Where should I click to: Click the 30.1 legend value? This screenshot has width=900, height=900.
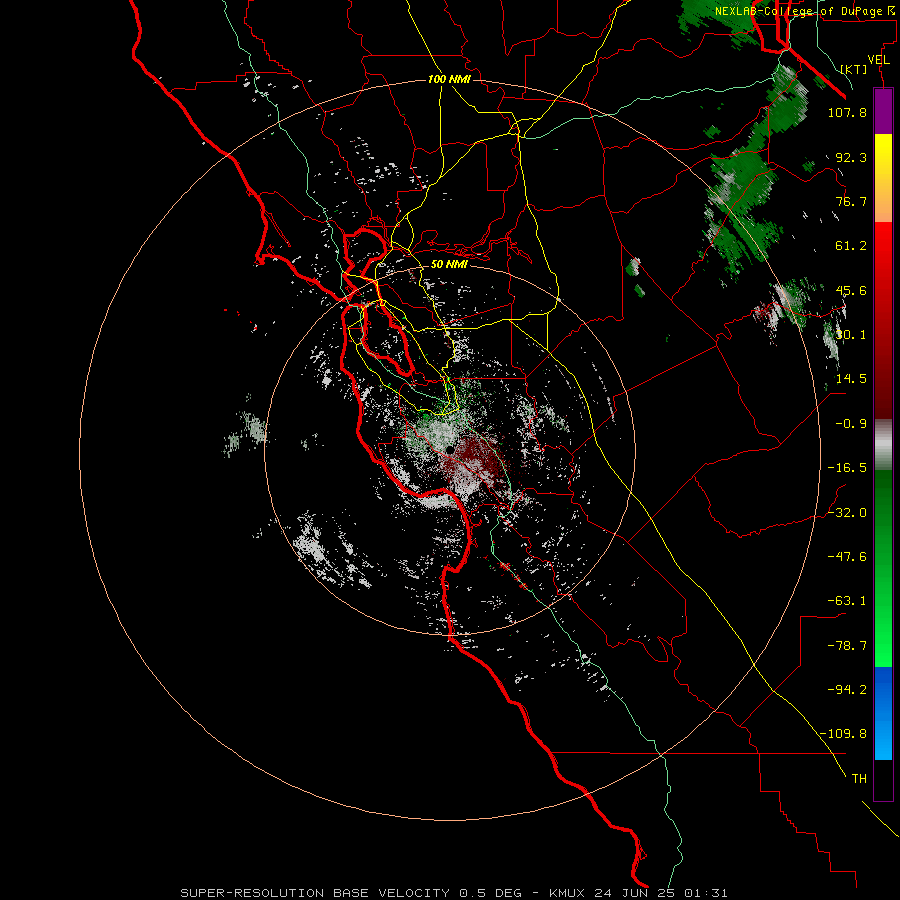tap(851, 335)
